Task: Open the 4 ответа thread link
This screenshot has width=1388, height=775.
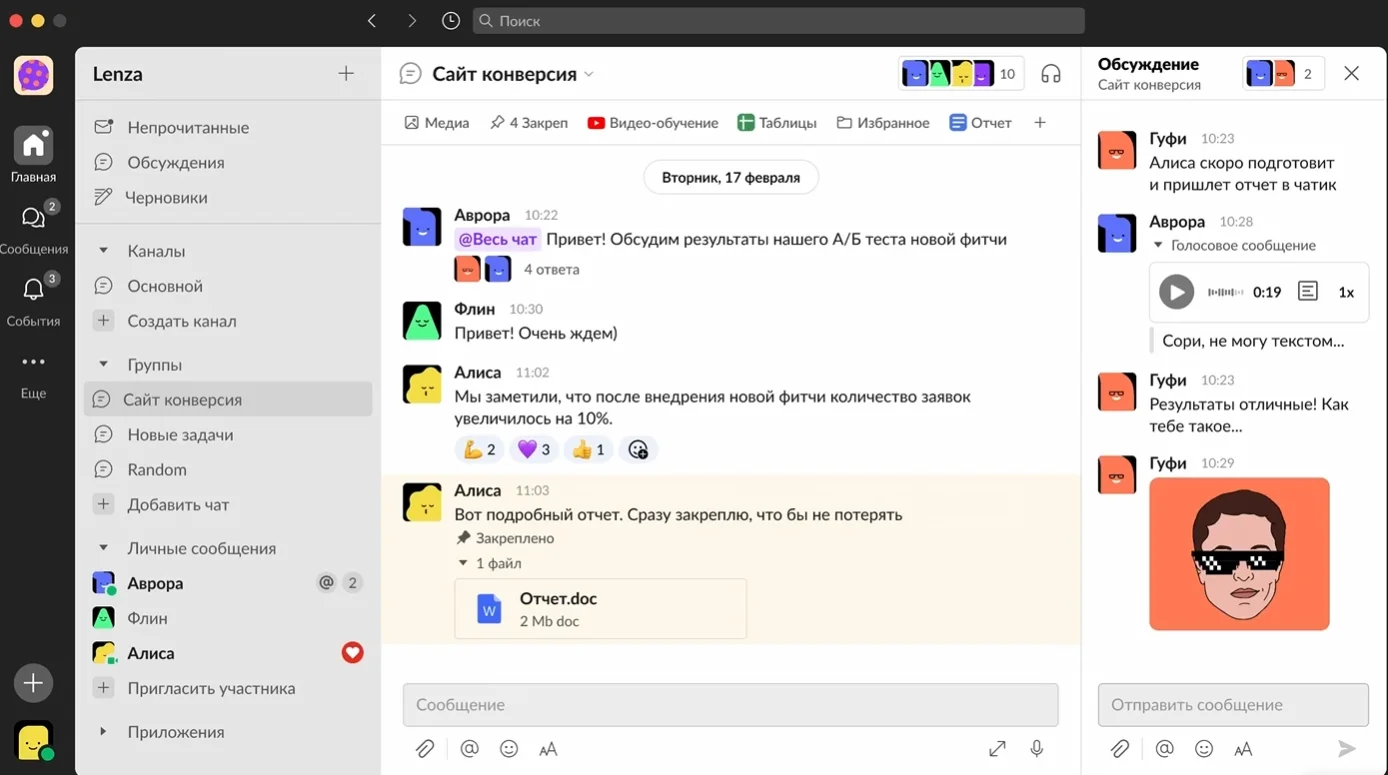Action: pos(551,269)
